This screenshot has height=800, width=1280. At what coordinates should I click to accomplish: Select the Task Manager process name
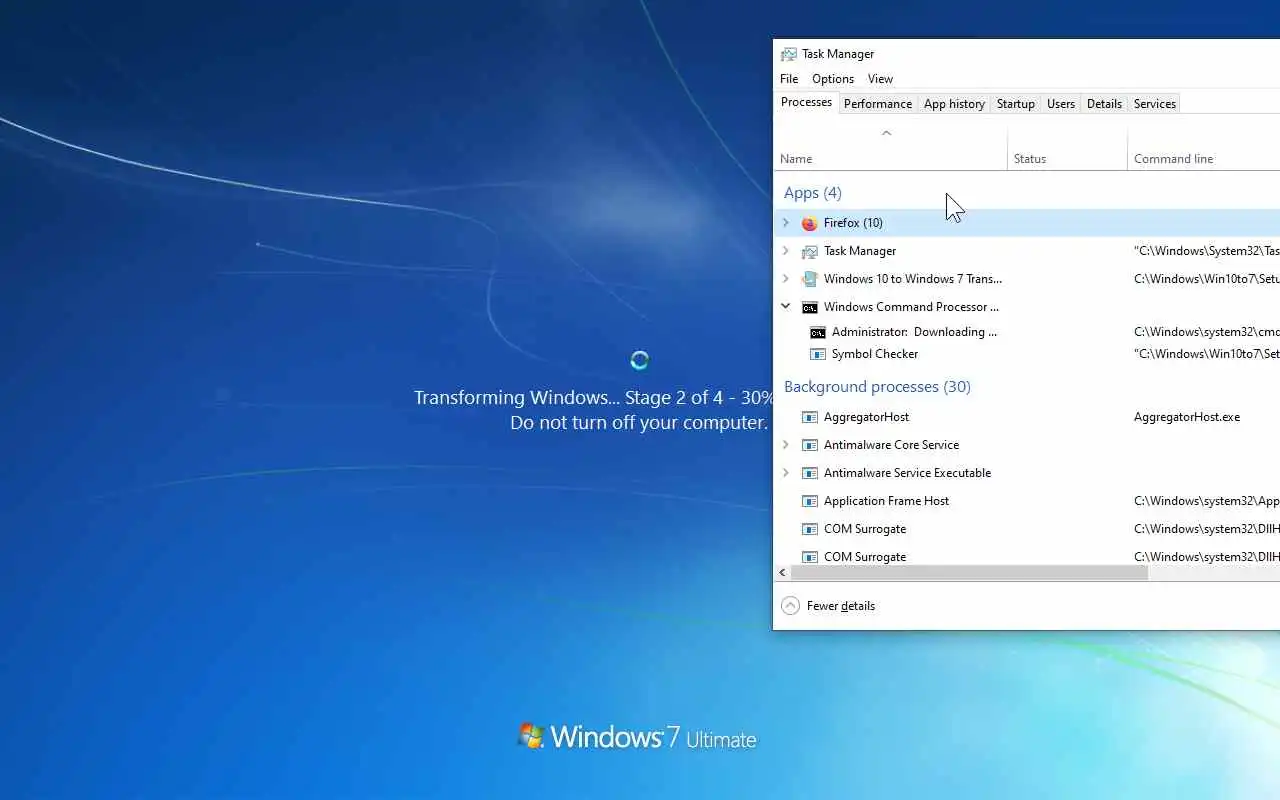860,251
